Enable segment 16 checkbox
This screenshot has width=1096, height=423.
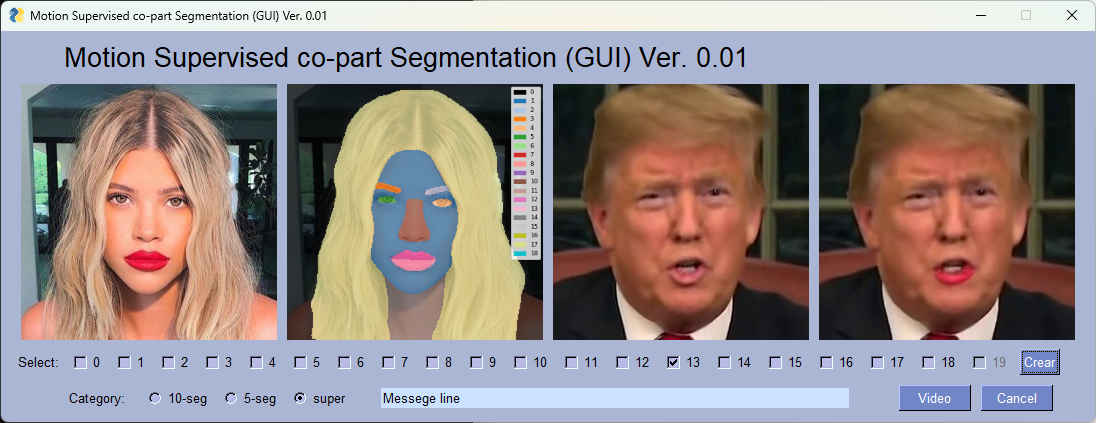[827, 362]
